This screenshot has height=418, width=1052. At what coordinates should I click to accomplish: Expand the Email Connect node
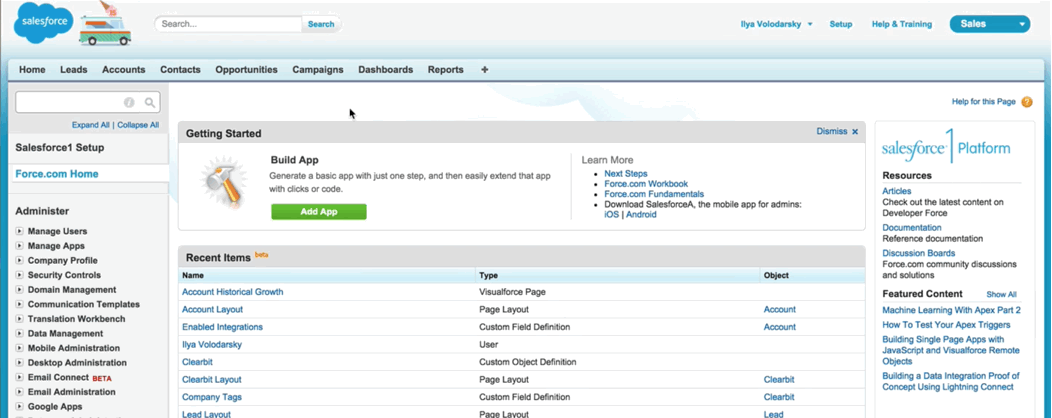(19, 377)
